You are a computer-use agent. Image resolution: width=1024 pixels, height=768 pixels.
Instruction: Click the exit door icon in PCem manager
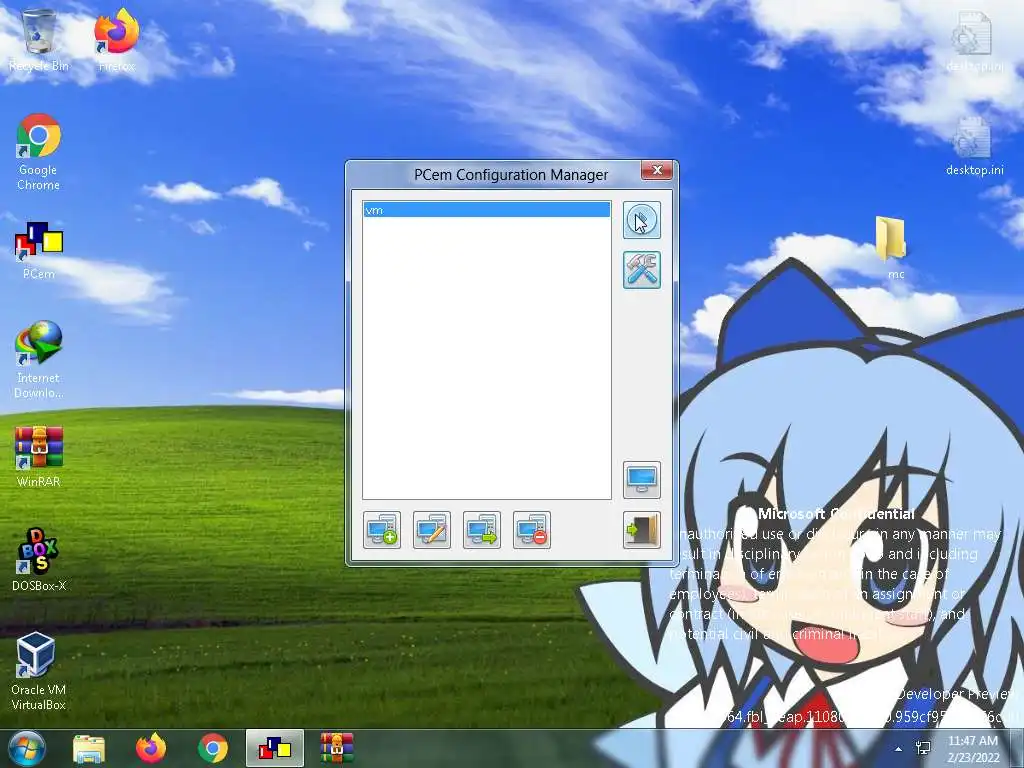(x=641, y=530)
